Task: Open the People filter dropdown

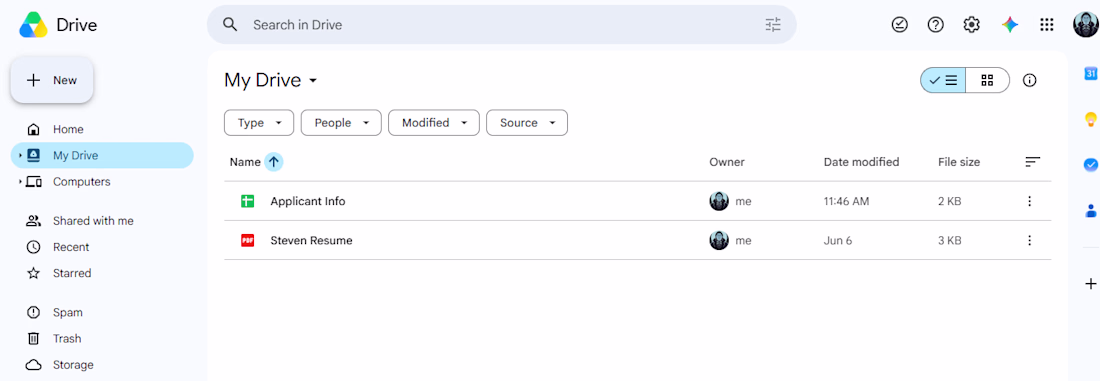Action: click(x=341, y=123)
